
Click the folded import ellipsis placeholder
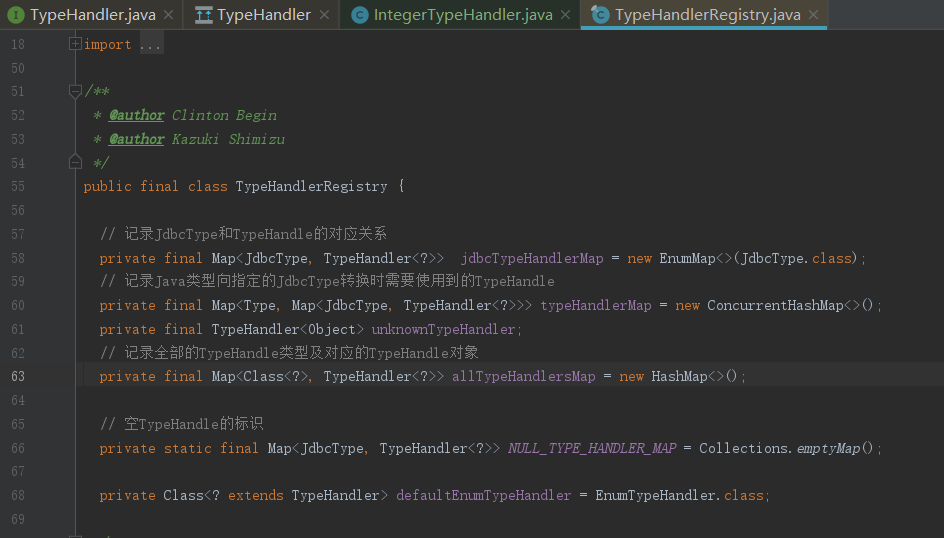click(151, 45)
